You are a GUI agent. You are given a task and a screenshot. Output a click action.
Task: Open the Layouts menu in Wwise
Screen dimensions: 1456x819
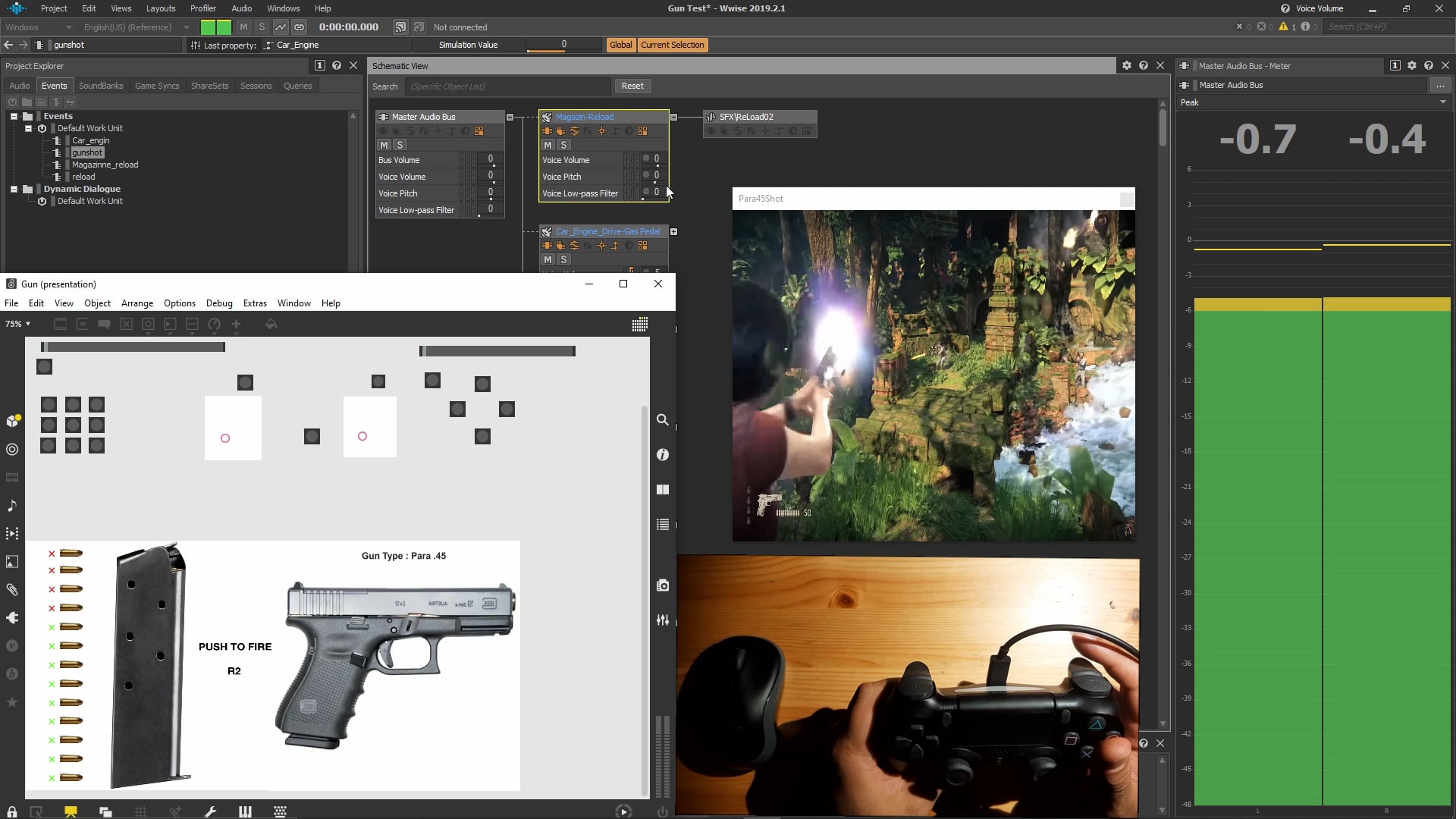tap(161, 8)
